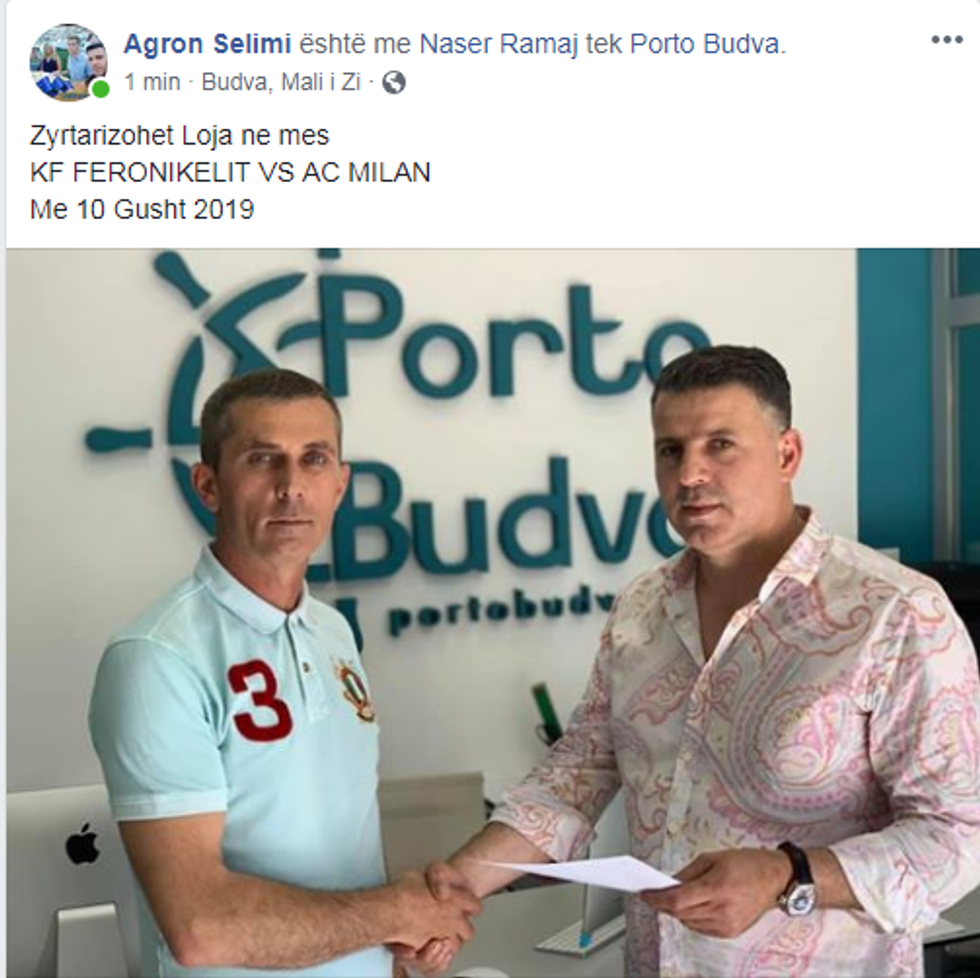The width and height of the screenshot is (980, 978).
Task: Open the three-dot post options menu
Action: coord(947,39)
